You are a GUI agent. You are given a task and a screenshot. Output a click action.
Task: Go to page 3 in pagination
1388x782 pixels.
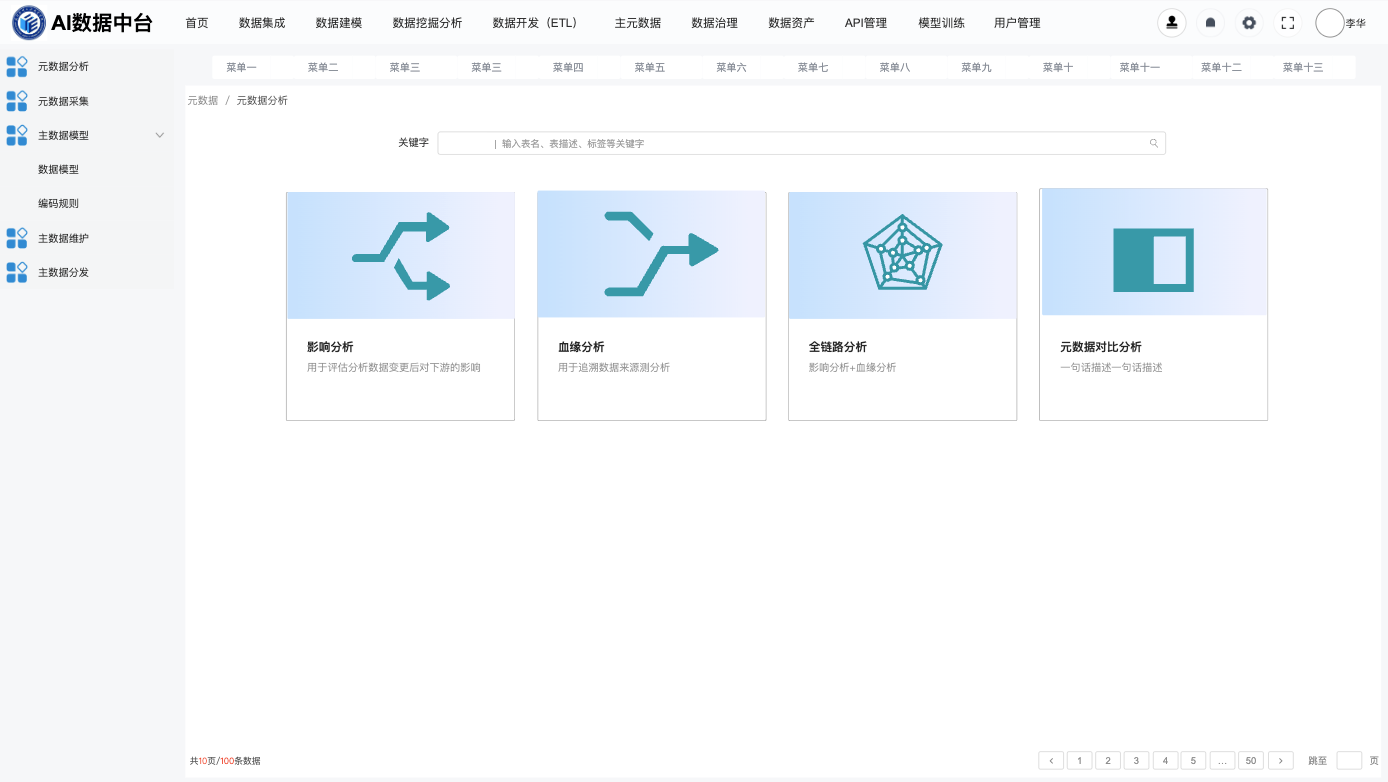[x=1137, y=761]
